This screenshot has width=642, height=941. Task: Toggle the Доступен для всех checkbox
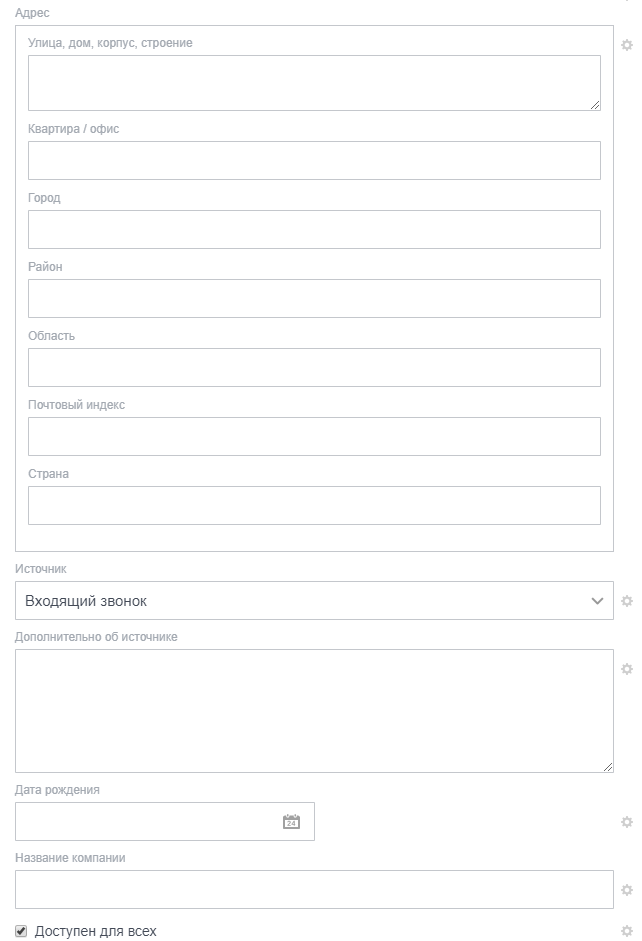click(21, 931)
